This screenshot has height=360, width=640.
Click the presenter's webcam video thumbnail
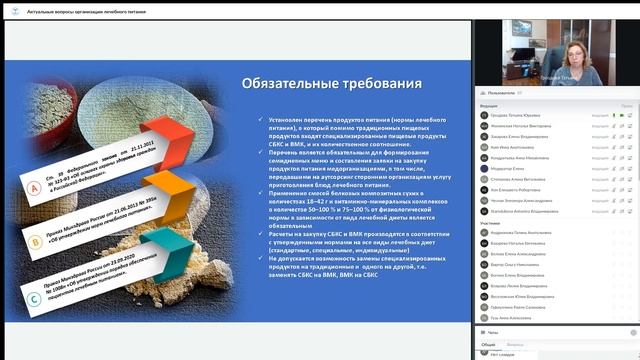(x=559, y=52)
